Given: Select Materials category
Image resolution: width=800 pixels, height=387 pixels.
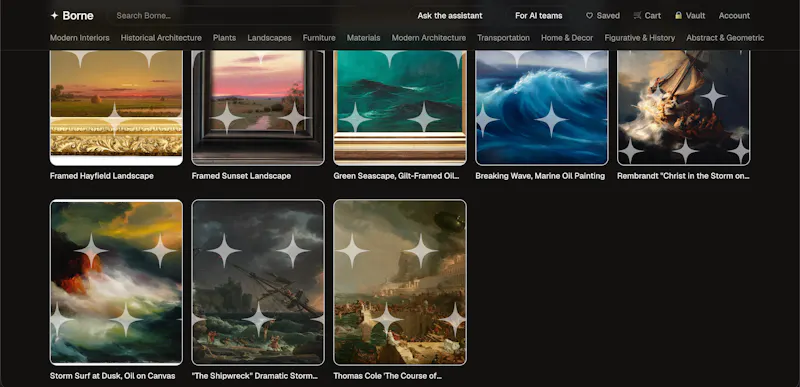Looking at the screenshot, I should (363, 38).
